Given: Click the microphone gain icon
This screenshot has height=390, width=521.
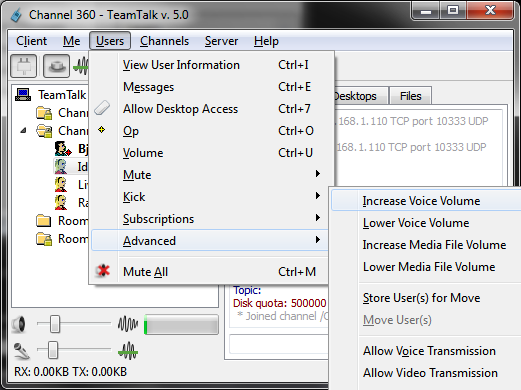Looking at the screenshot, I should tap(22, 351).
